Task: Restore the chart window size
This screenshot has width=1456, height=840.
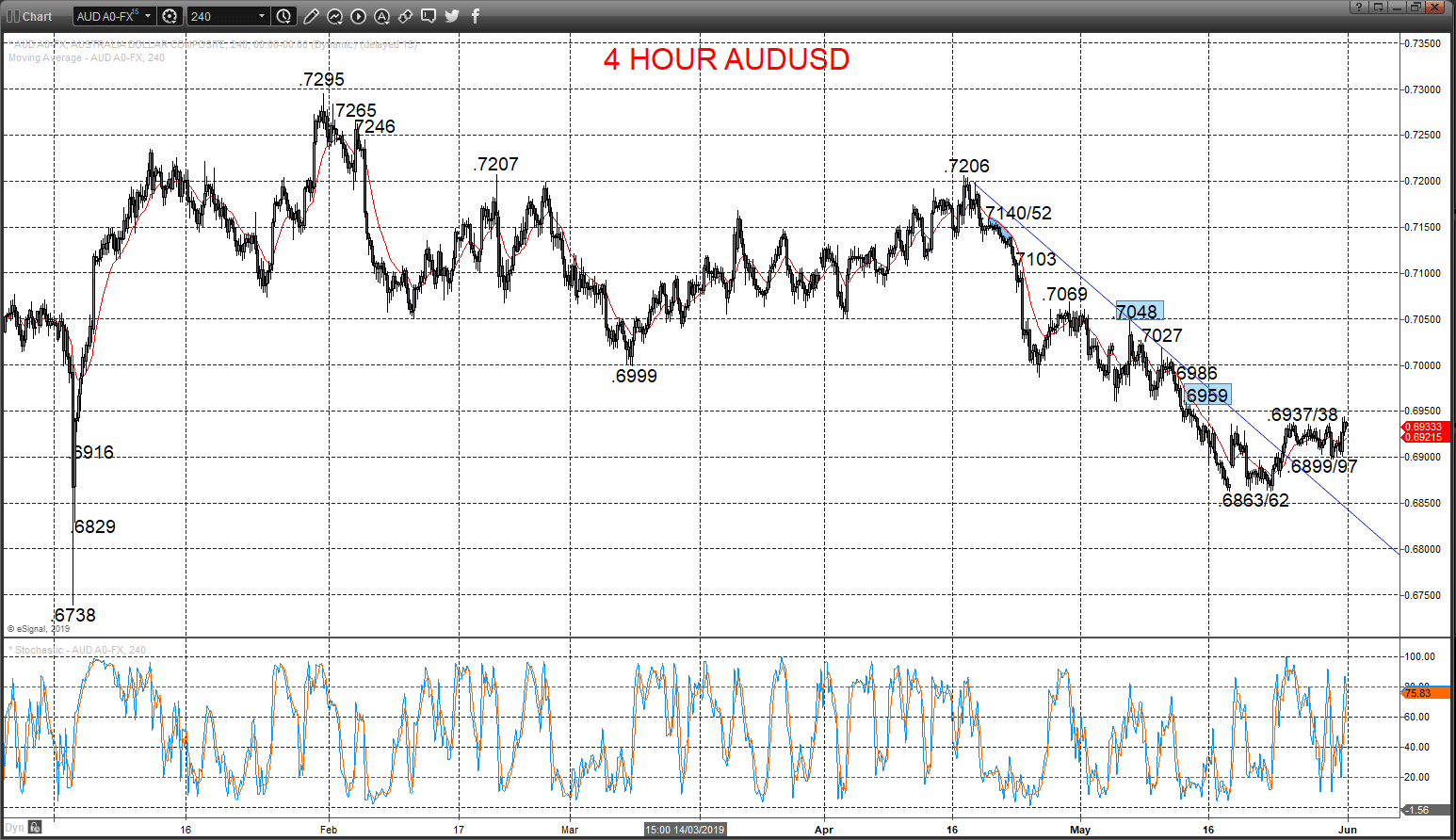Action: (x=1416, y=8)
